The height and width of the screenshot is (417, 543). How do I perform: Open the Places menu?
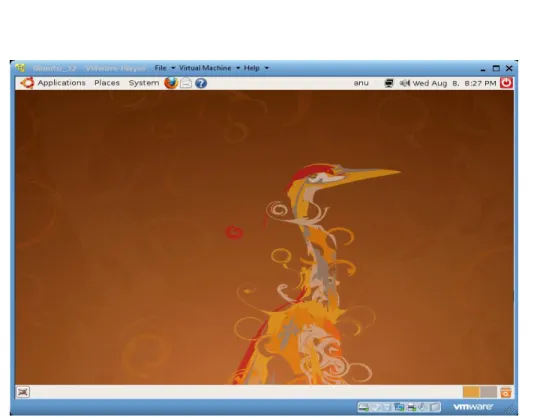click(107, 83)
